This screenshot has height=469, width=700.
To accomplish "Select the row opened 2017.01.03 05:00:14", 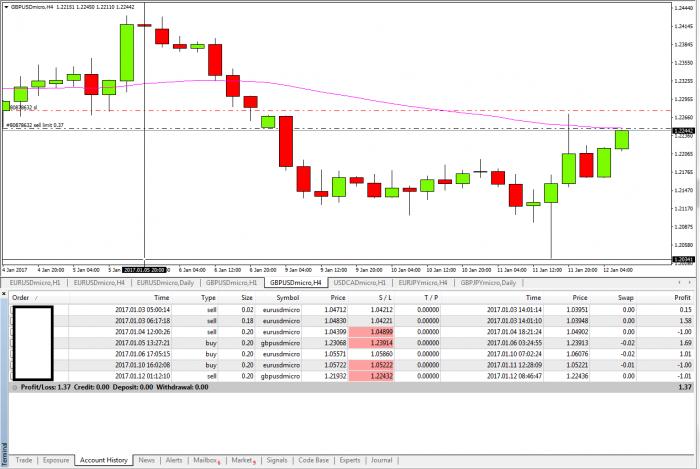I will click(351, 310).
